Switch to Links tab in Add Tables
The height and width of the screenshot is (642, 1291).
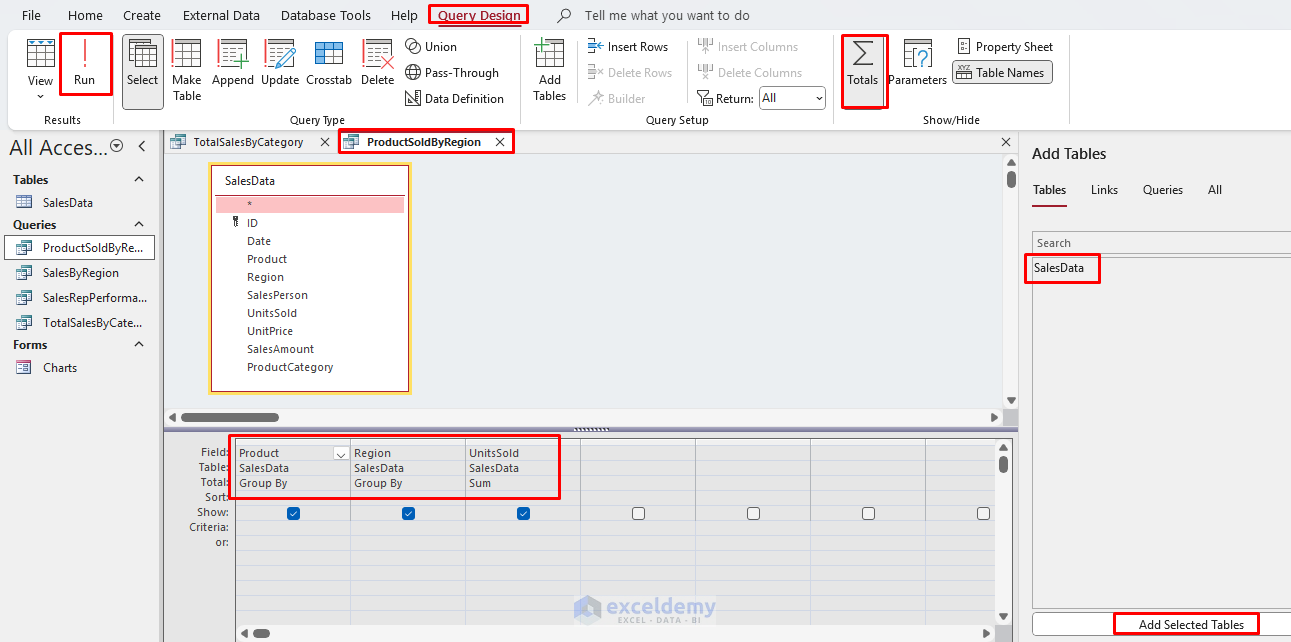[x=1104, y=190]
